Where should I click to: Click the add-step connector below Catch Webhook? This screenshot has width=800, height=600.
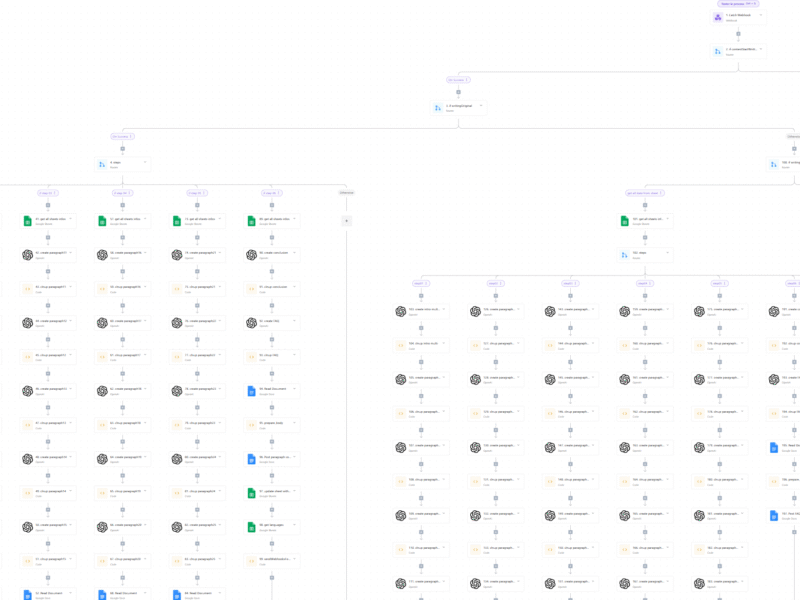pyautogui.click(x=739, y=34)
